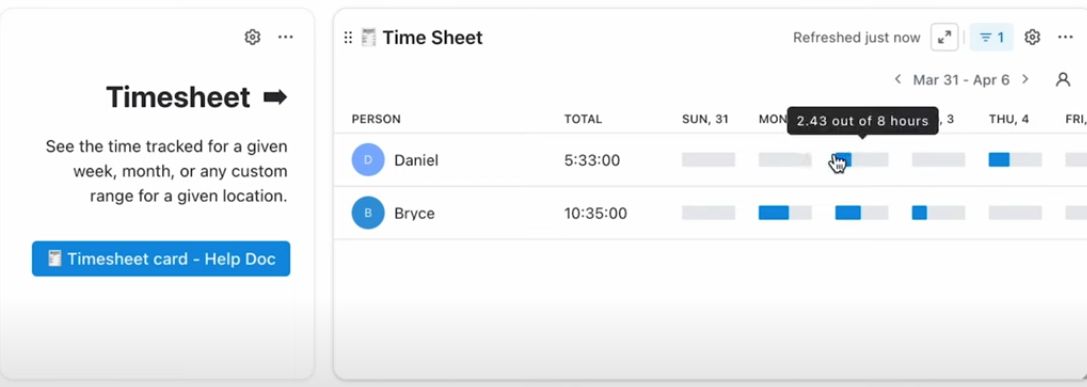Open the Mar 31 - Apr 6 date range

(x=961, y=80)
